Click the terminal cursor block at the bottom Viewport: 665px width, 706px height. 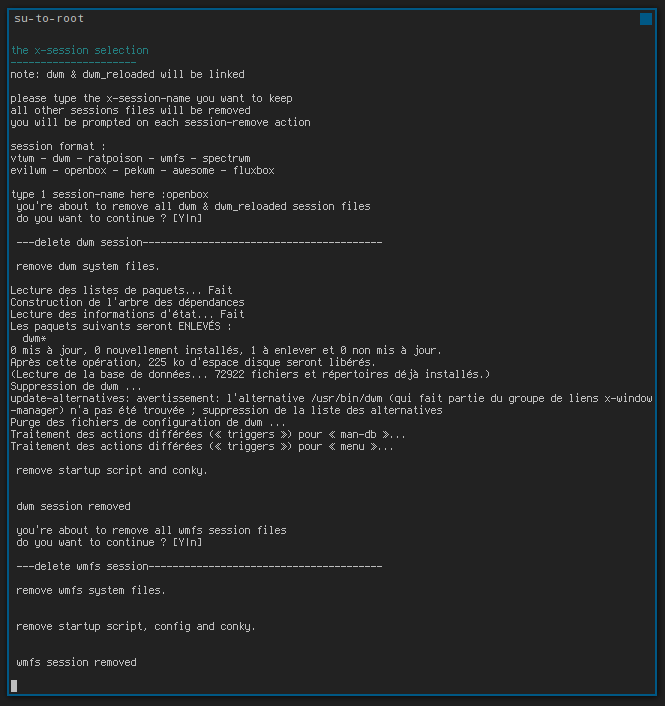click(x=14, y=686)
